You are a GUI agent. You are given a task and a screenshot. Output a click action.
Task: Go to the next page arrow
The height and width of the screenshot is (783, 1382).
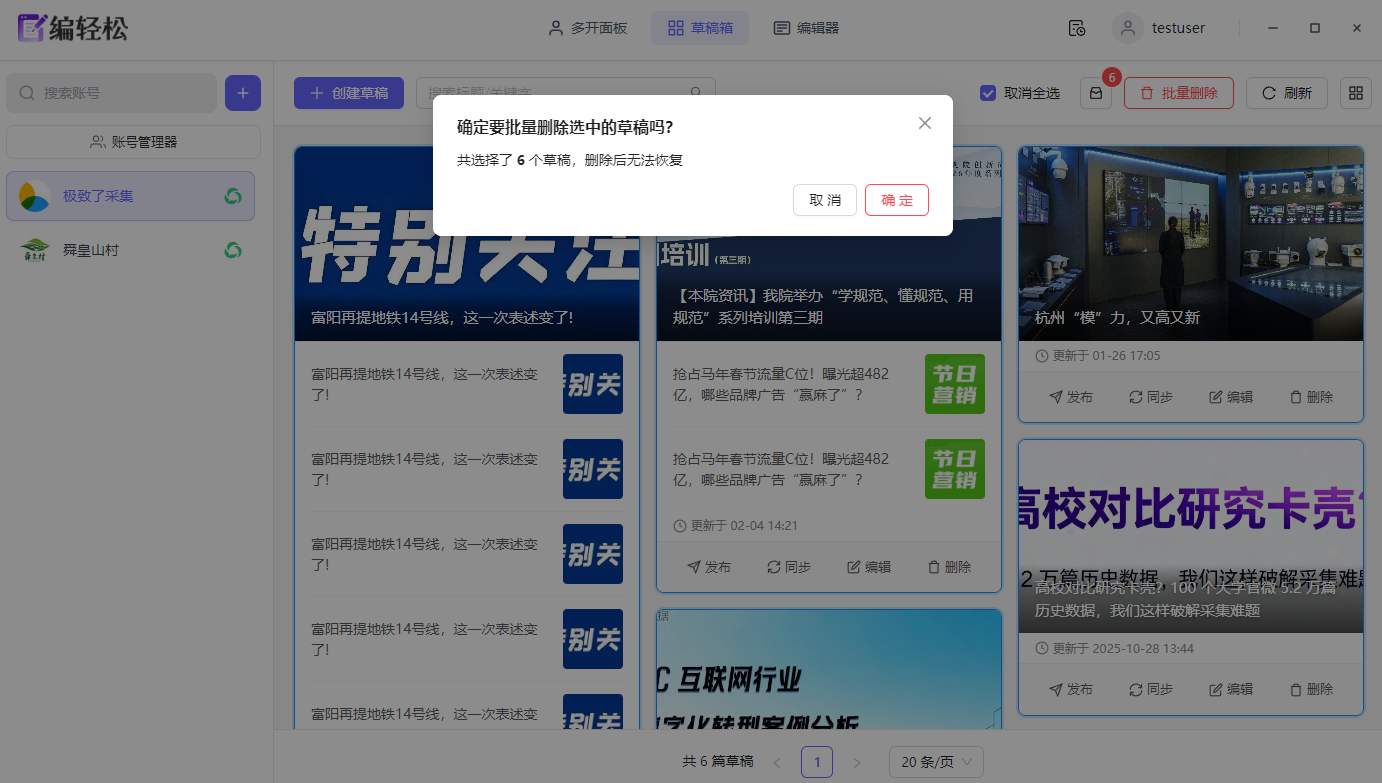[856, 762]
